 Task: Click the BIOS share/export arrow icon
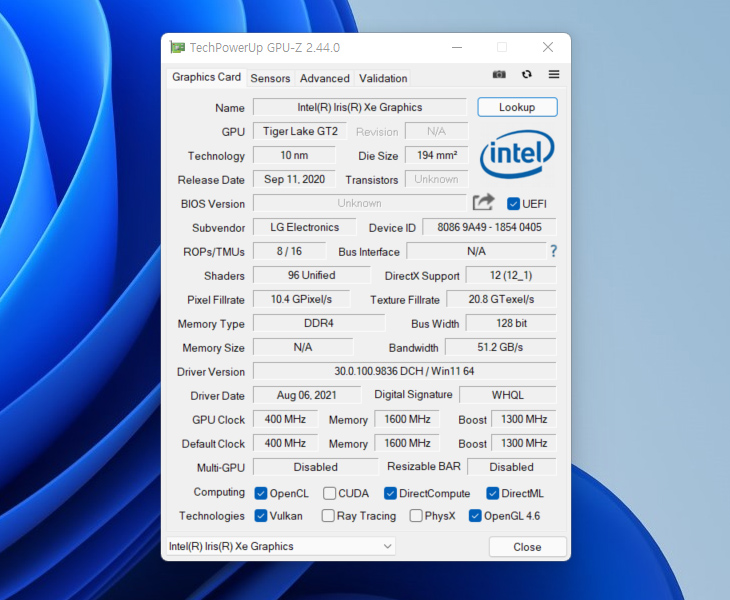483,202
